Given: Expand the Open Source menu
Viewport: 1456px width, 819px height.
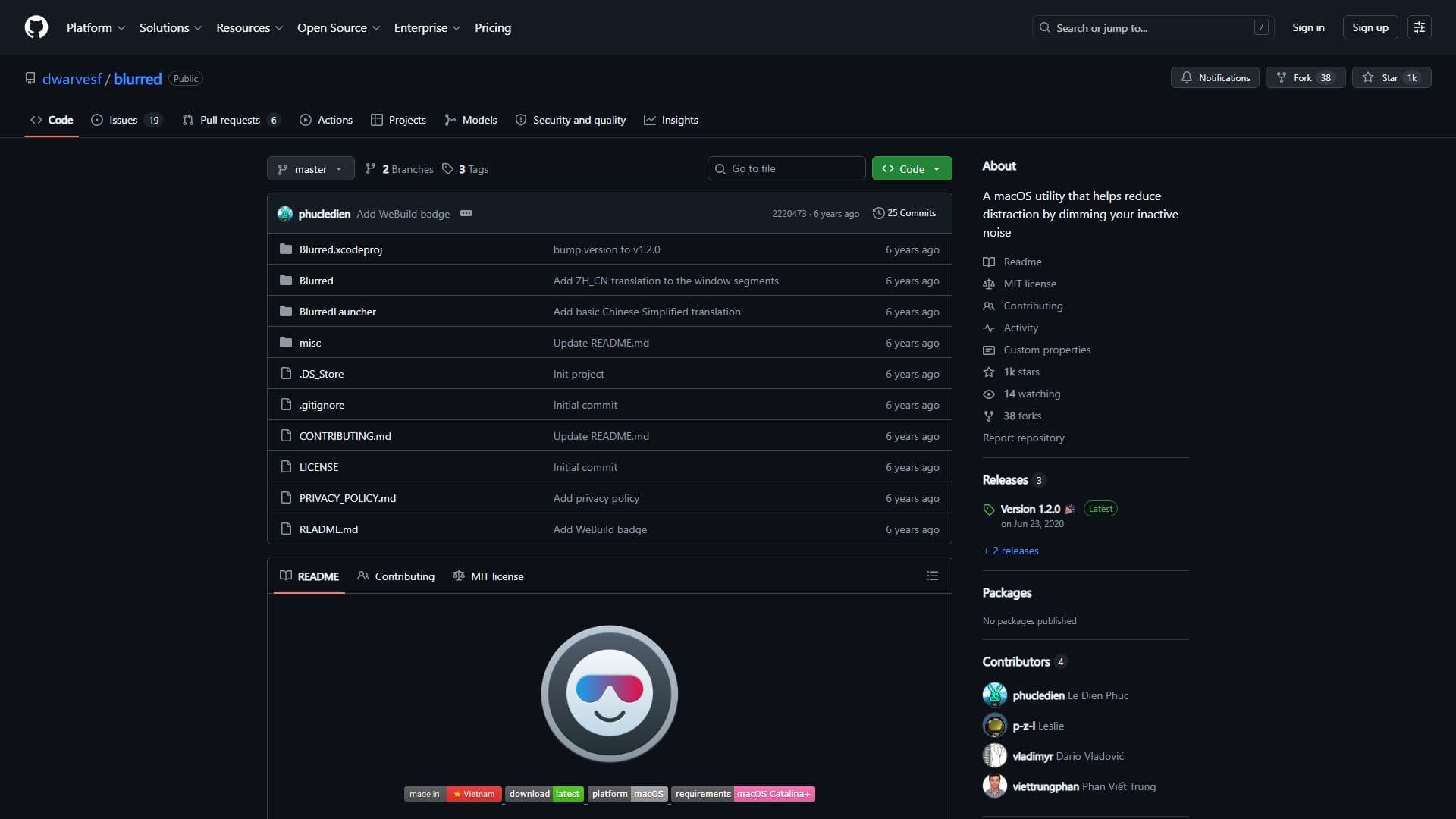Looking at the screenshot, I should click(x=338, y=27).
